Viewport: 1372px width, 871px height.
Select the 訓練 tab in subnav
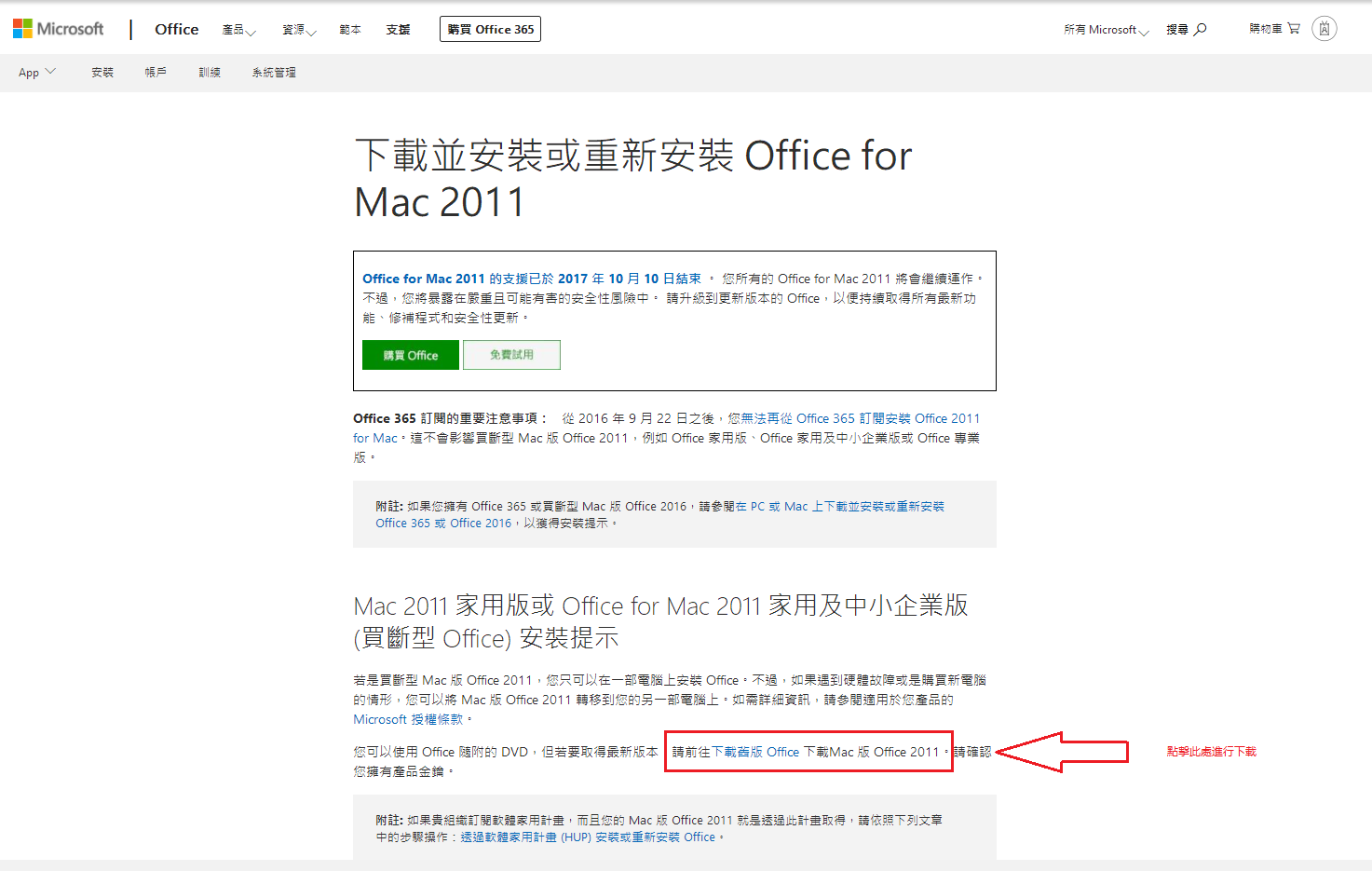(210, 73)
